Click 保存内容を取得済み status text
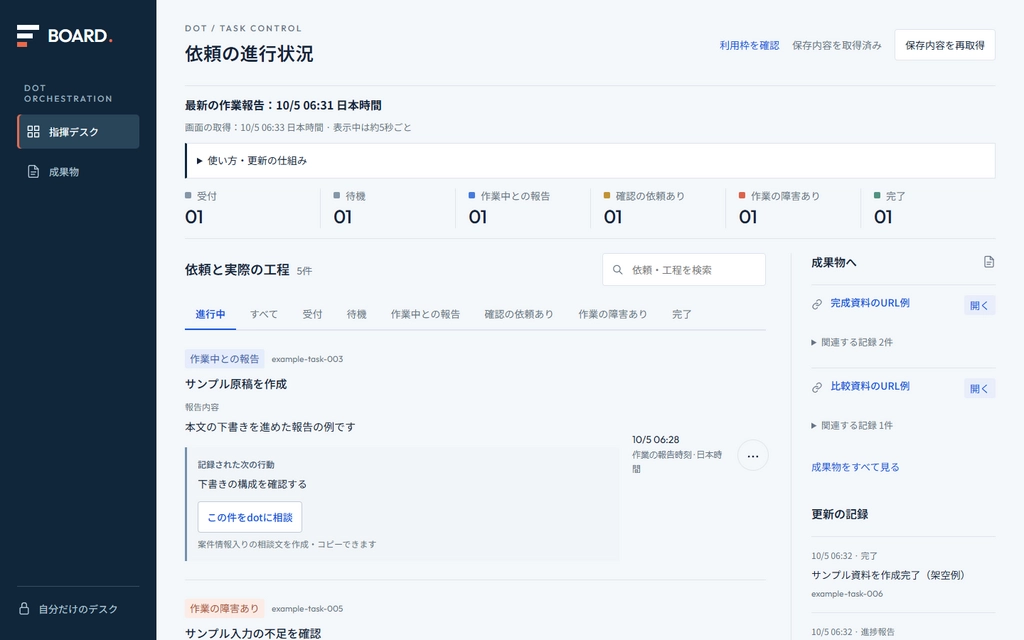The image size is (1024, 640). pos(837,45)
